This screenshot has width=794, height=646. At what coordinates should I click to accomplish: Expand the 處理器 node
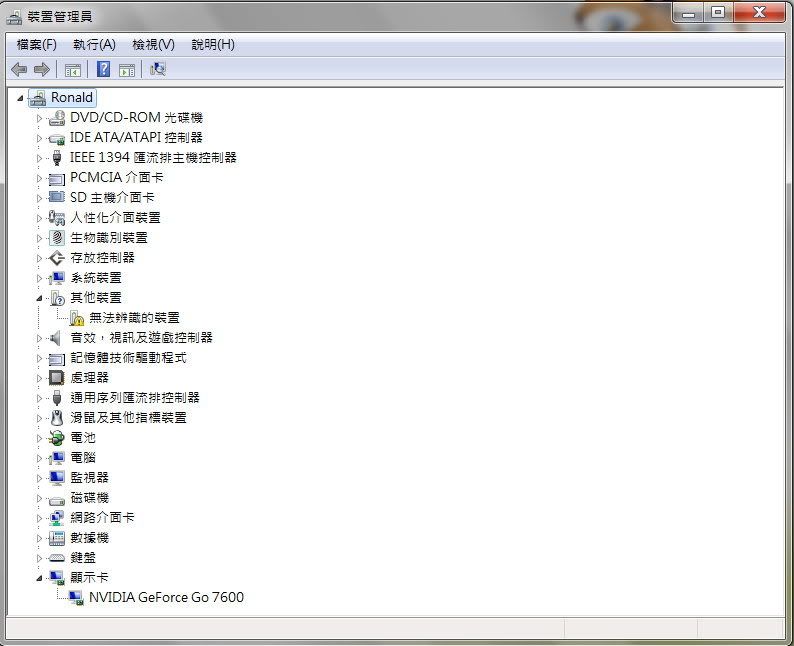(39, 378)
